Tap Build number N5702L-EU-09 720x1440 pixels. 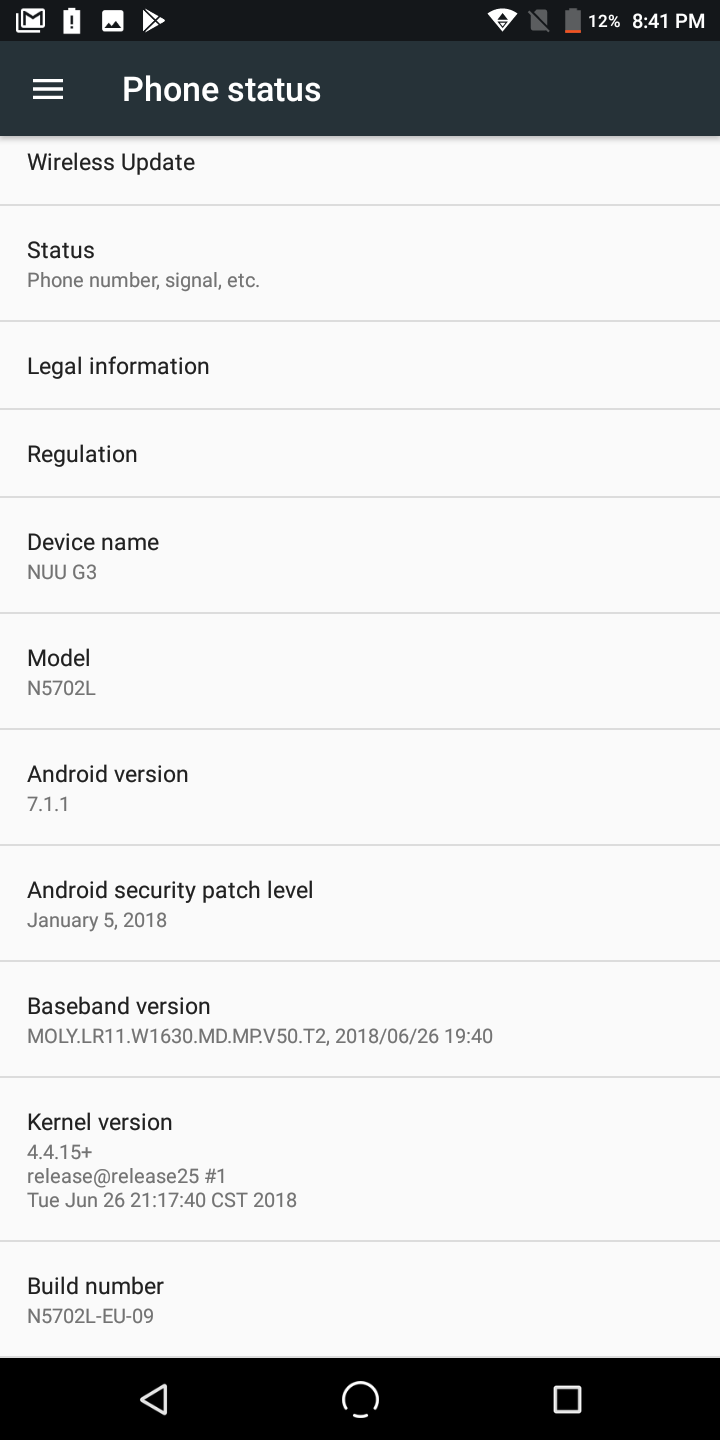coord(360,1300)
